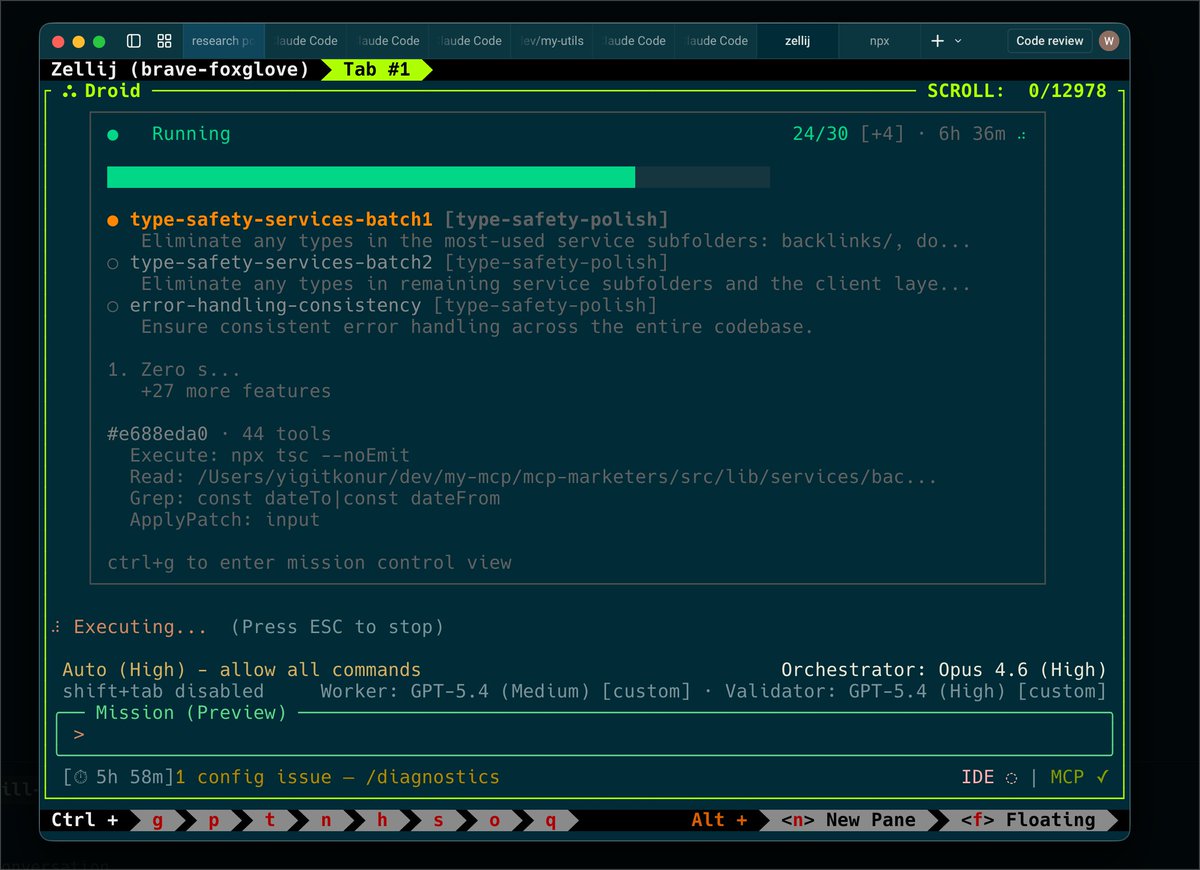The height and width of the screenshot is (870, 1200).
Task: Click the 6h 36m elapsed time
Action: [x=972, y=134]
